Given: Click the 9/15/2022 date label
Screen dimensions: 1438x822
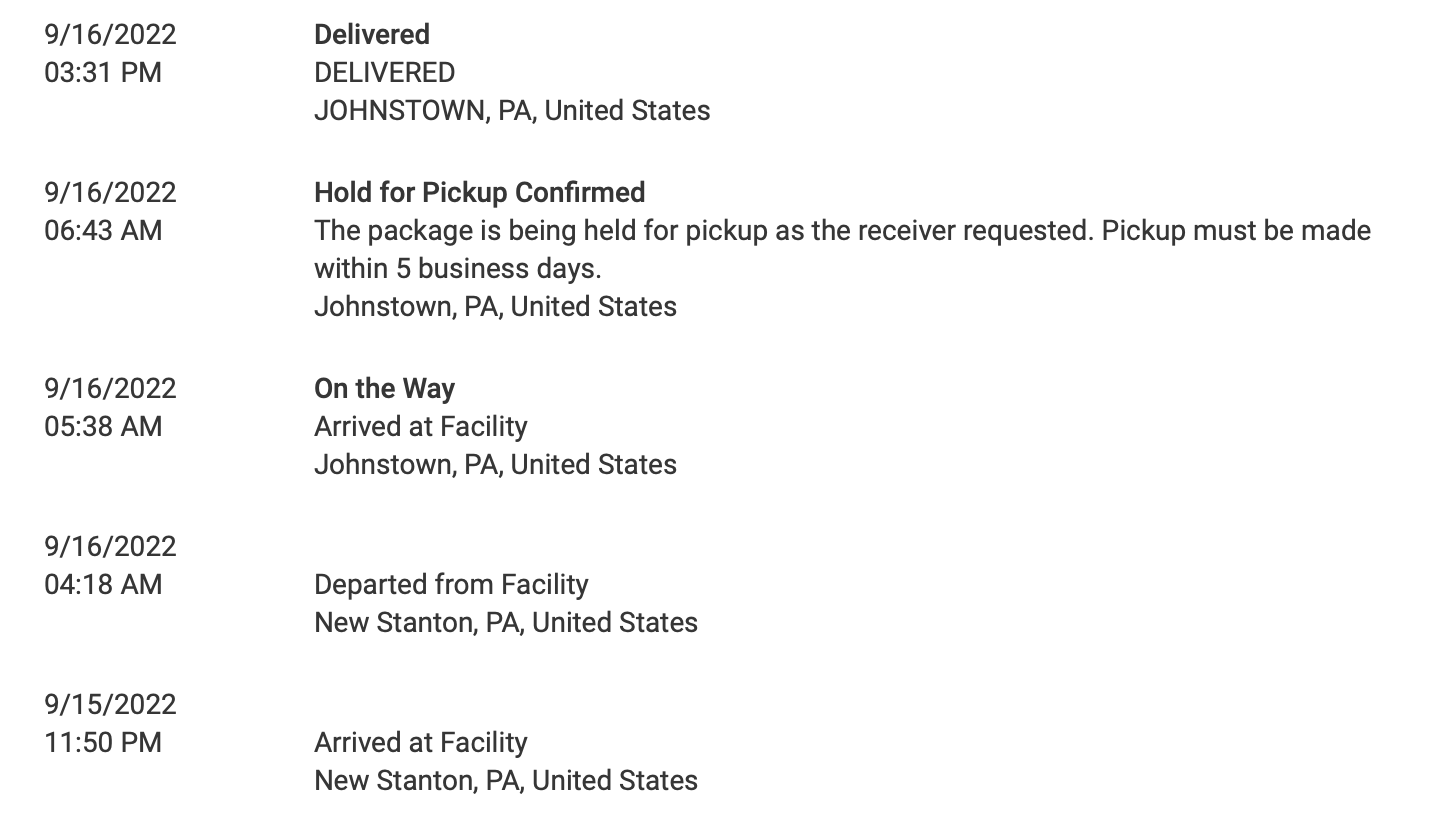Looking at the screenshot, I should coord(110,704).
